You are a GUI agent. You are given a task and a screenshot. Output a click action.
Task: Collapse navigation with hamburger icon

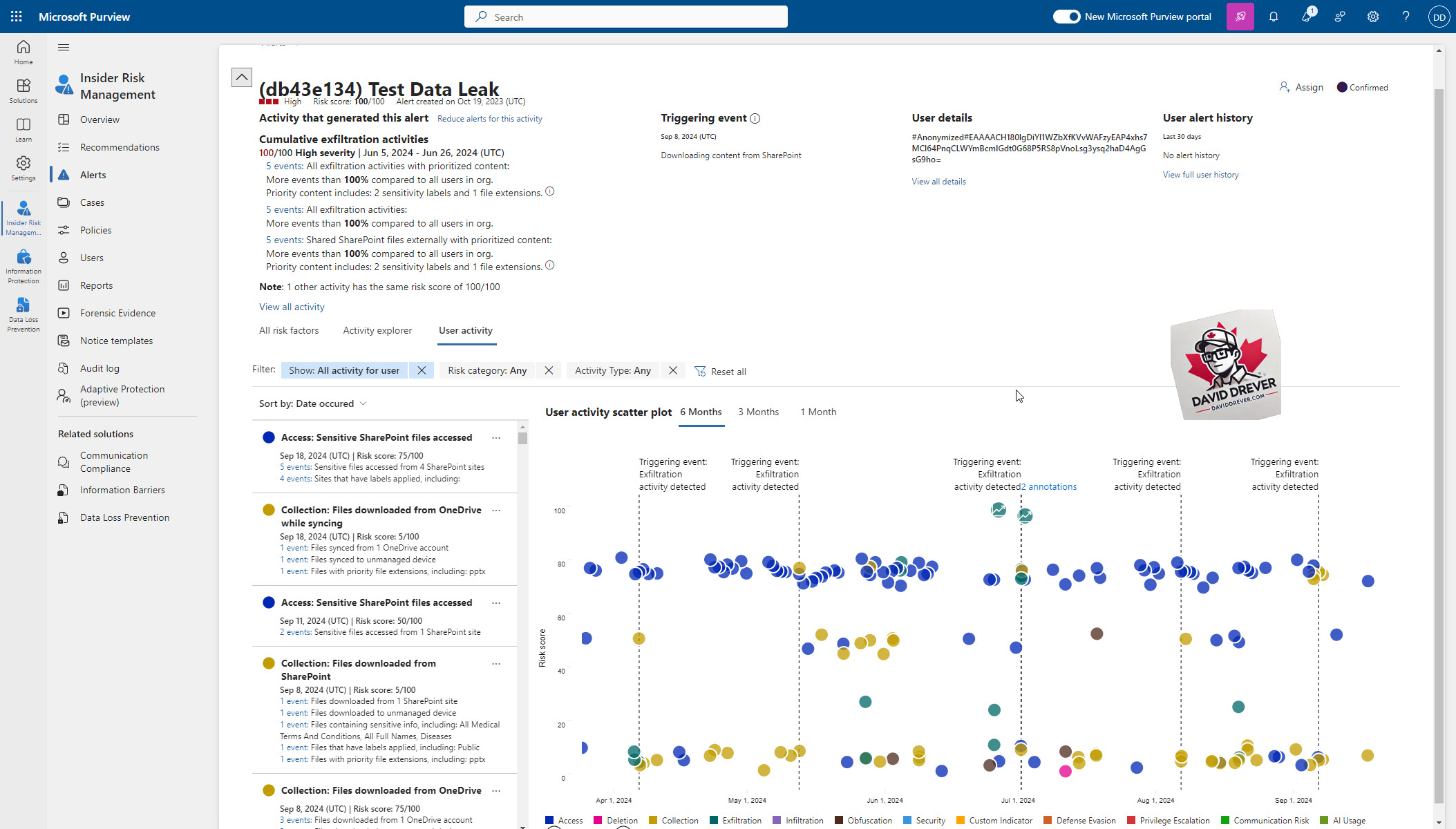point(64,47)
